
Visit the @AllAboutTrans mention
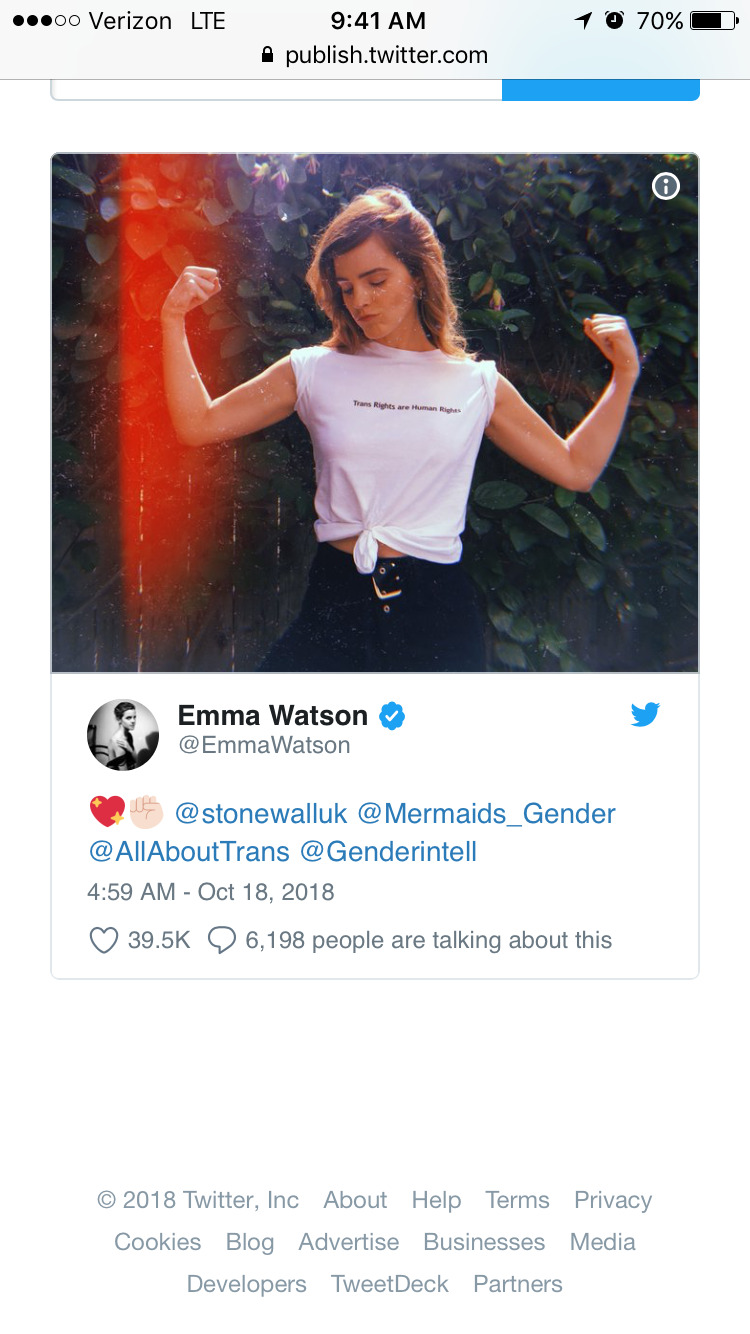point(189,852)
